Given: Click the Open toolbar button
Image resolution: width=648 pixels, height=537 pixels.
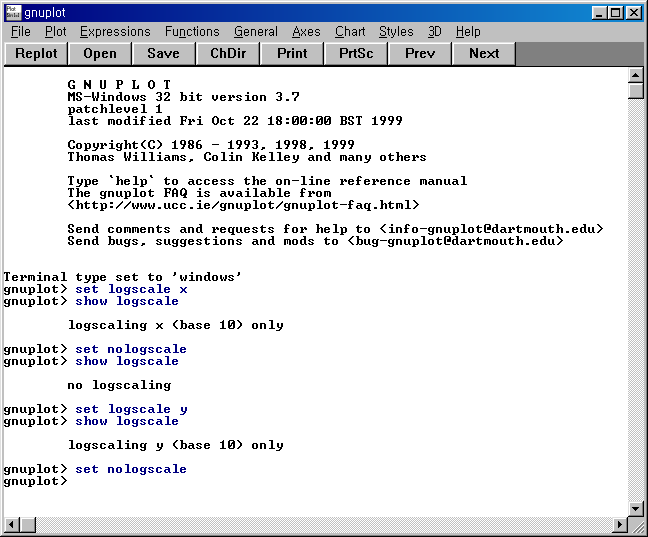Looking at the screenshot, I should 100,54.
